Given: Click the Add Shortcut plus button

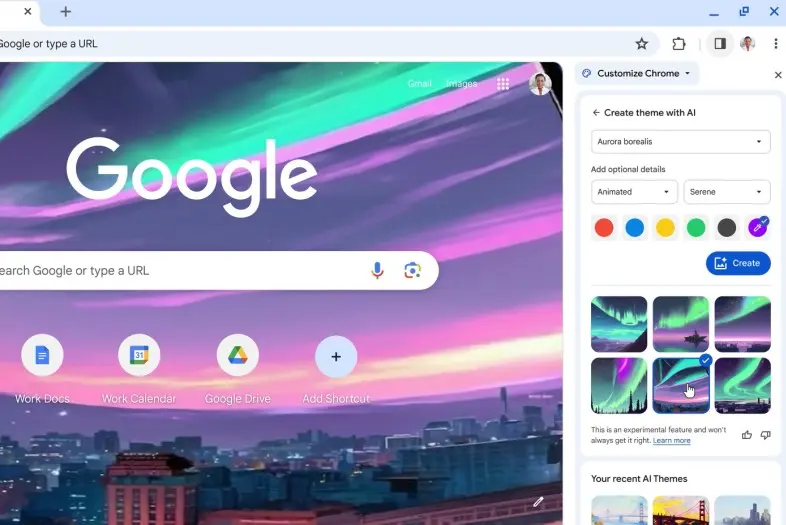Looking at the screenshot, I should tap(336, 357).
